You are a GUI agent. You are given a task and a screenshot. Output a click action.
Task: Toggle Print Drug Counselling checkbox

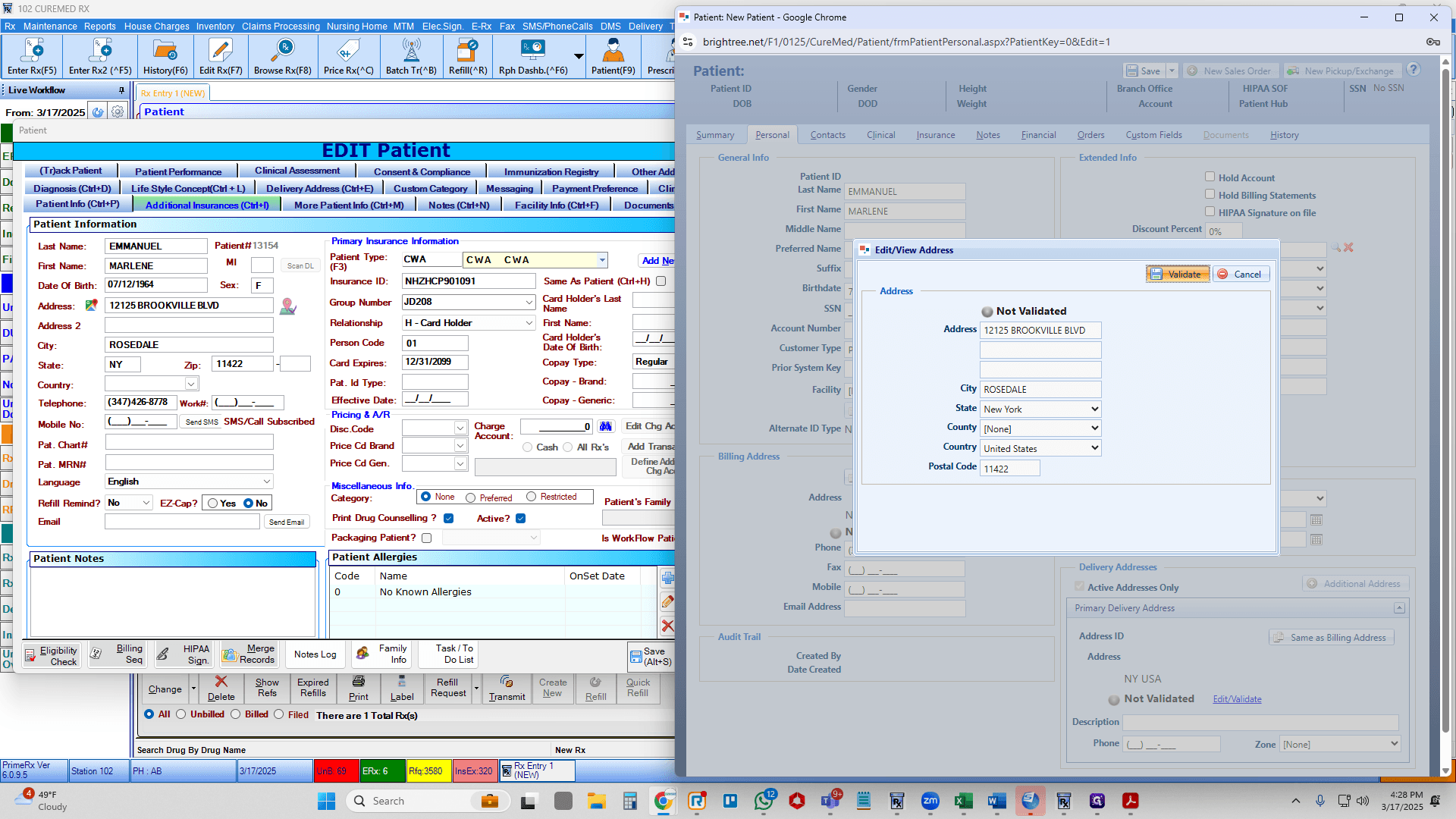[x=449, y=519]
